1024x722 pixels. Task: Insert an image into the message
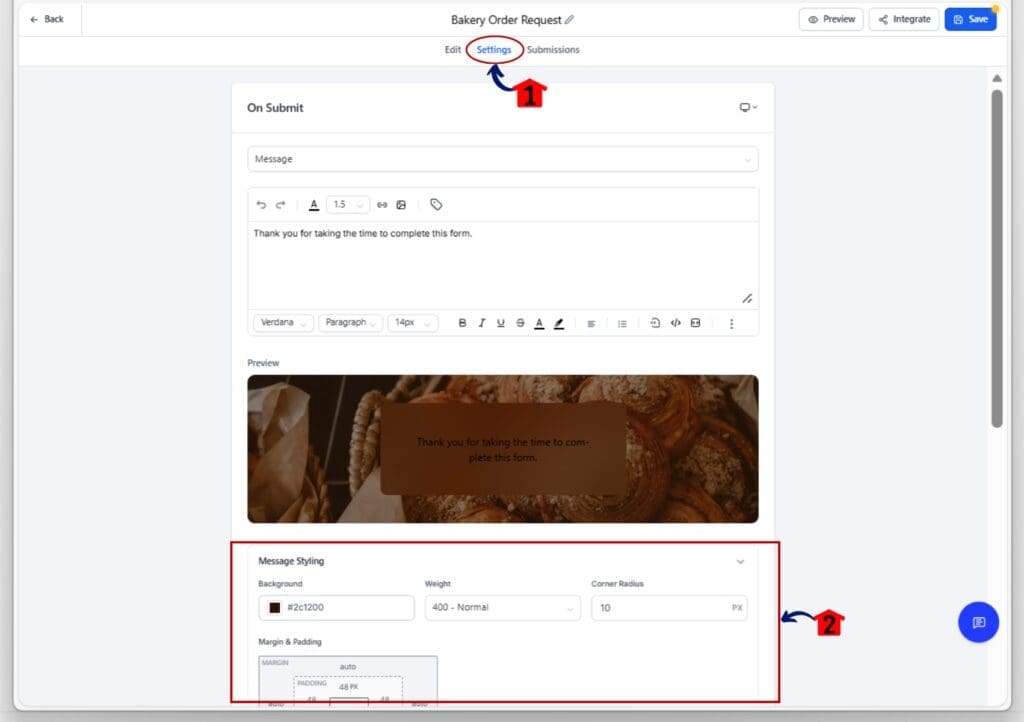[401, 205]
